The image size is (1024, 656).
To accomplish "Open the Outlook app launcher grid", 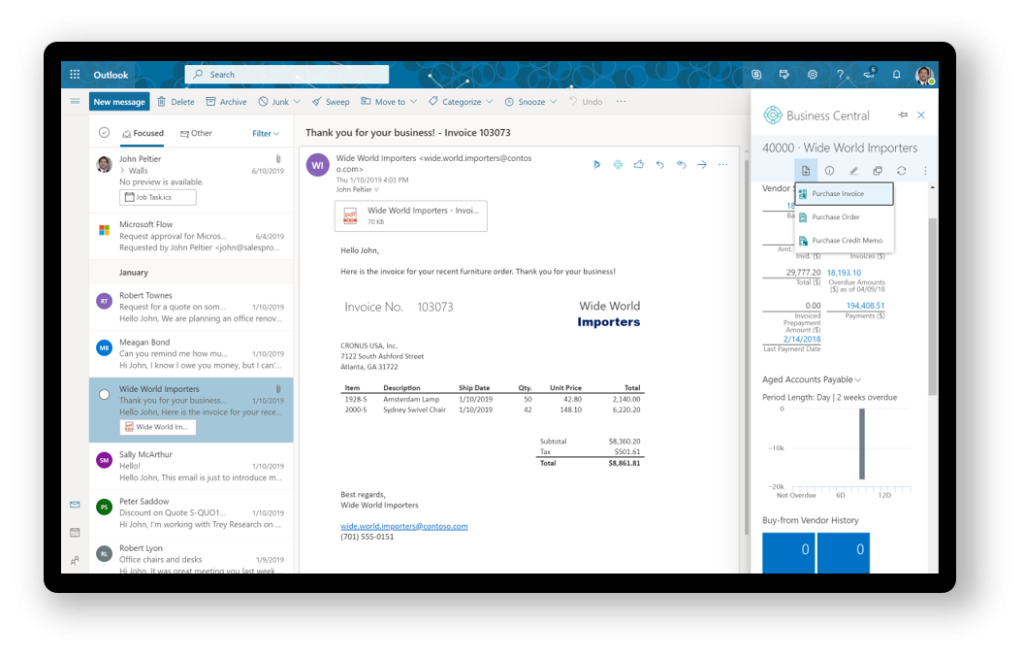I will (x=75, y=75).
